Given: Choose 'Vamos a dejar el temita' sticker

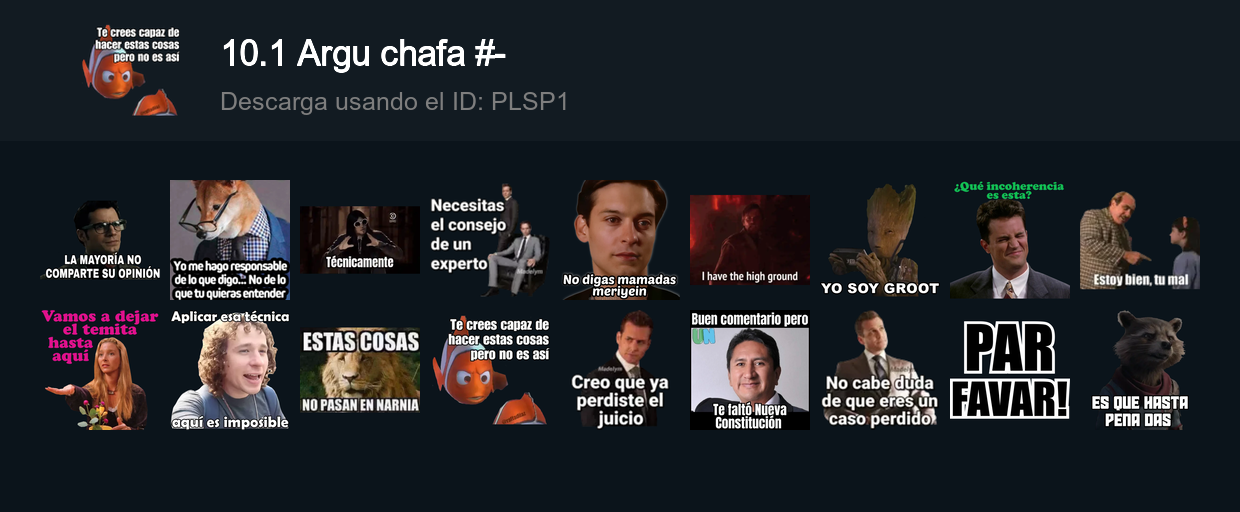Looking at the screenshot, I should click(x=100, y=370).
